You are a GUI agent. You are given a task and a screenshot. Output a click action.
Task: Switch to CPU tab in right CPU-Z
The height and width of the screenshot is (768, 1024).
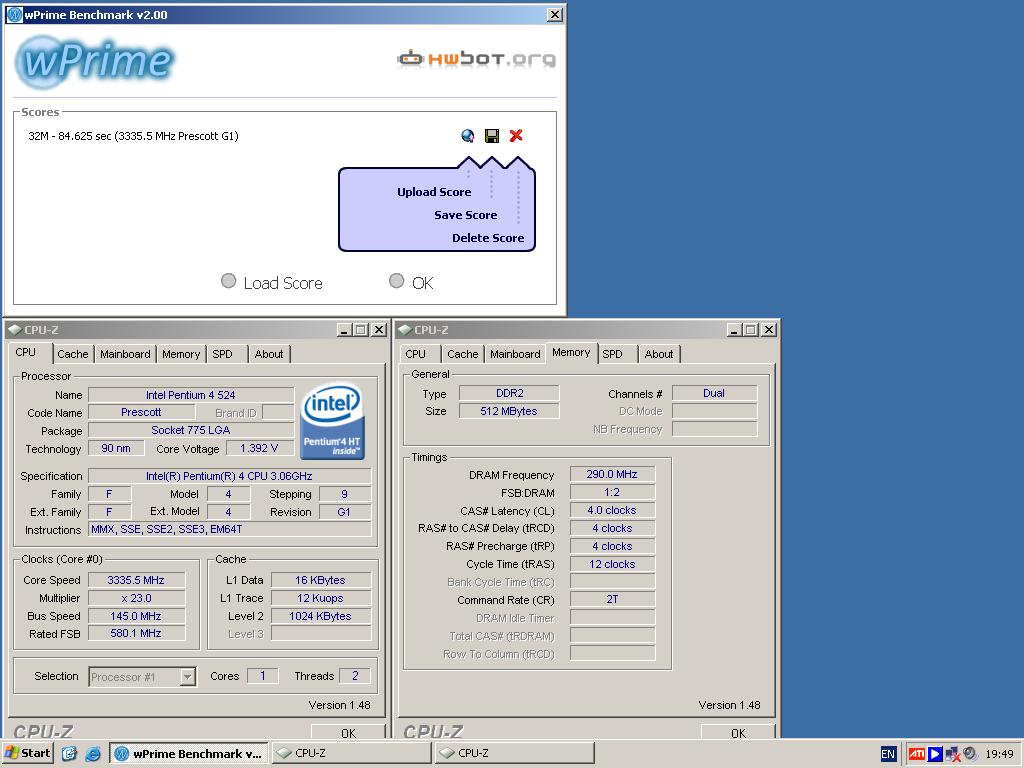(x=415, y=354)
